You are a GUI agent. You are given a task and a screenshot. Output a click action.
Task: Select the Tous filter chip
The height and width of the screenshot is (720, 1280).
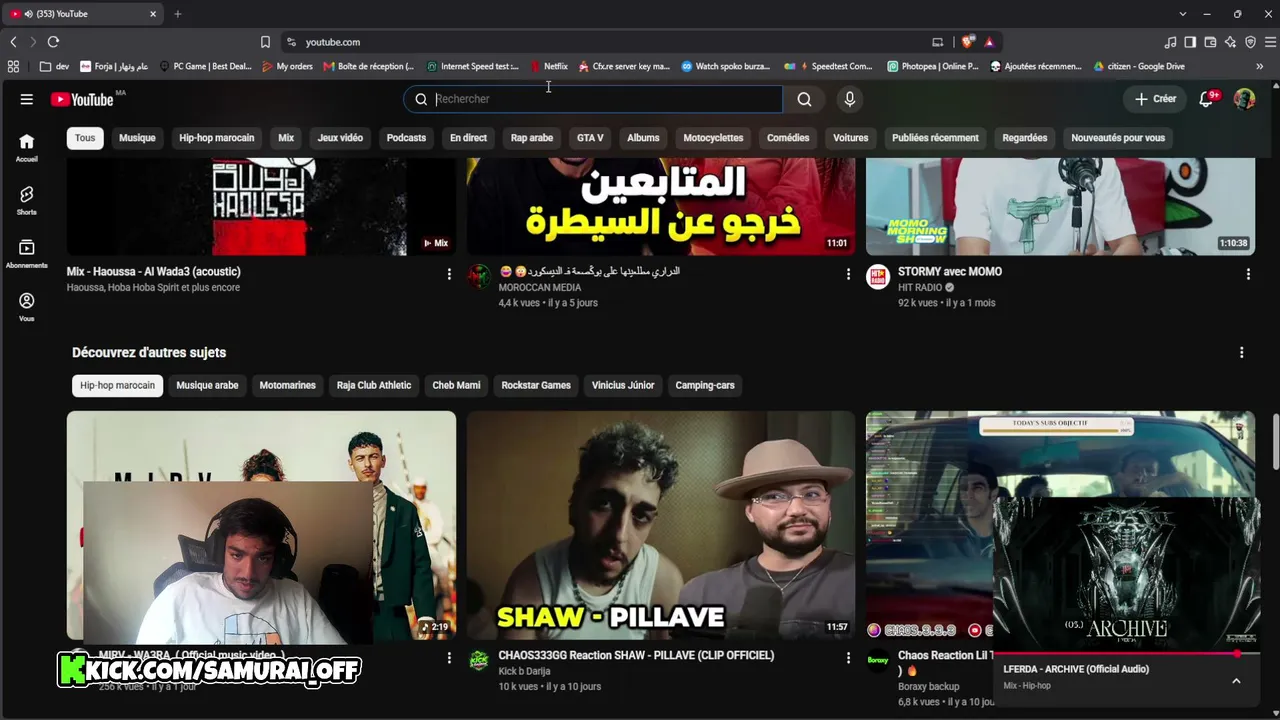click(x=85, y=138)
